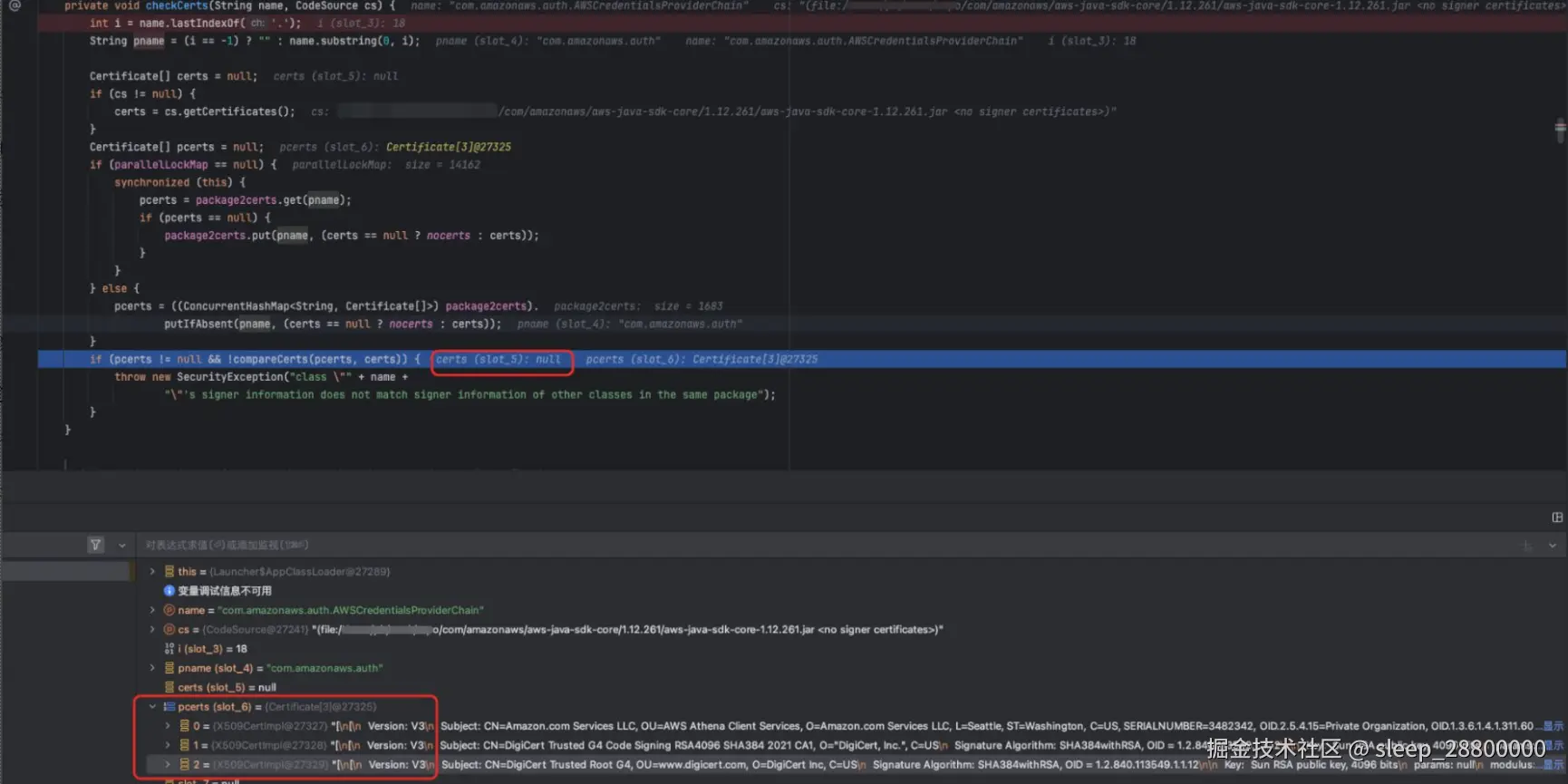Click 'Certificate[] pcerts = null;' line

pos(176,147)
